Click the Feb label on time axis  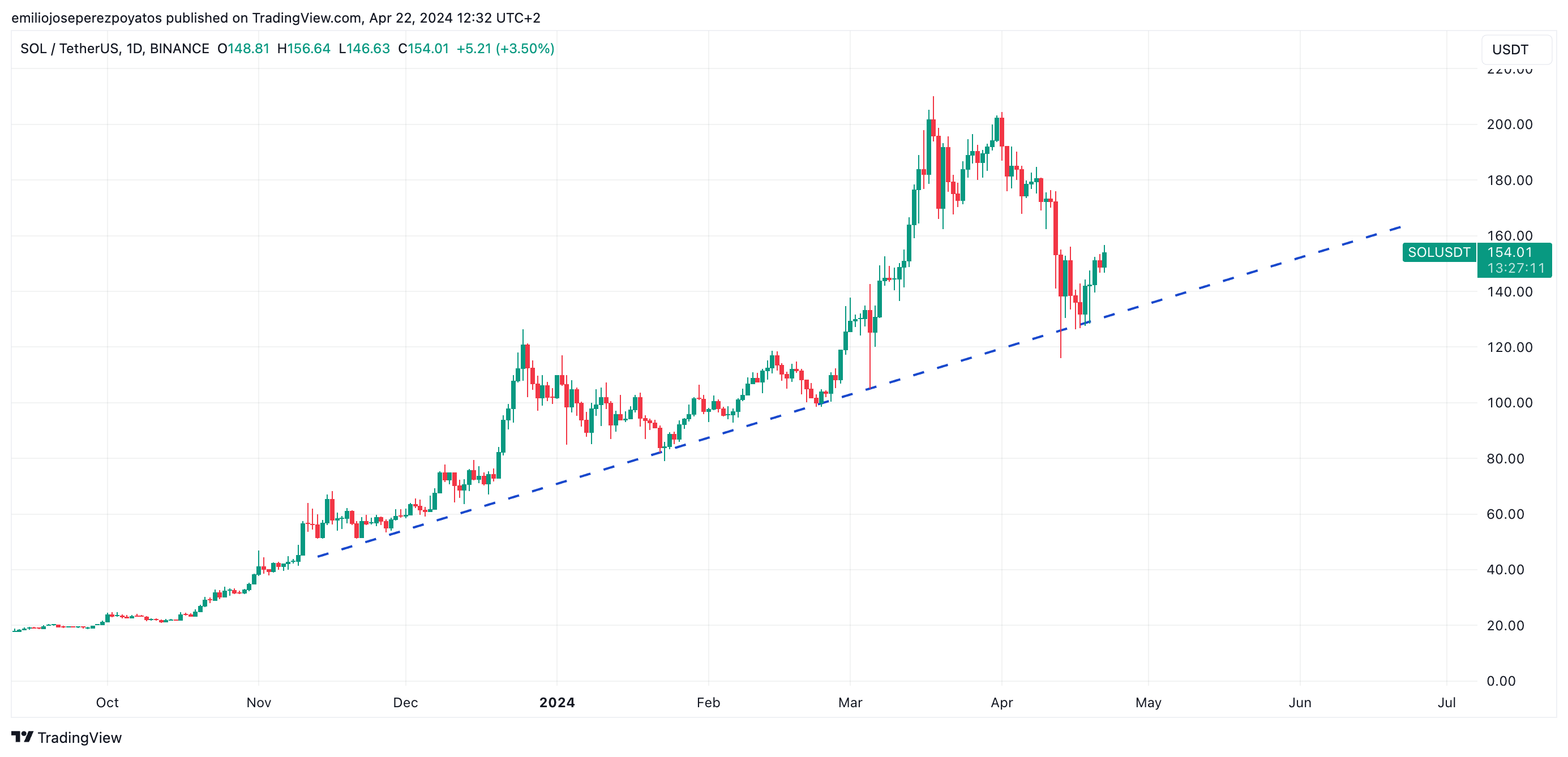coord(709,702)
